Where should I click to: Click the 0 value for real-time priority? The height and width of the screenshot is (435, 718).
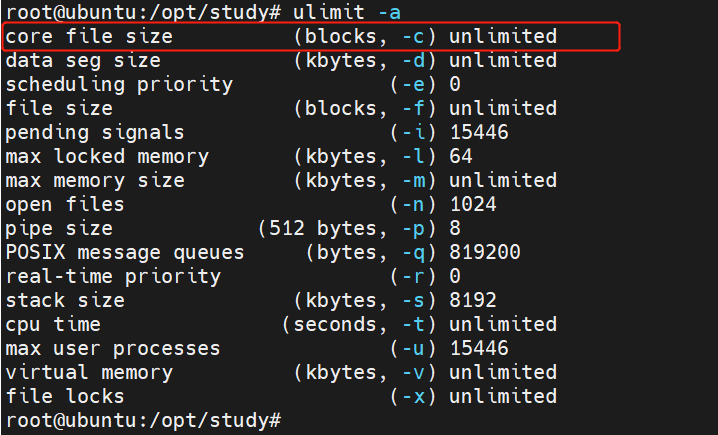455,277
